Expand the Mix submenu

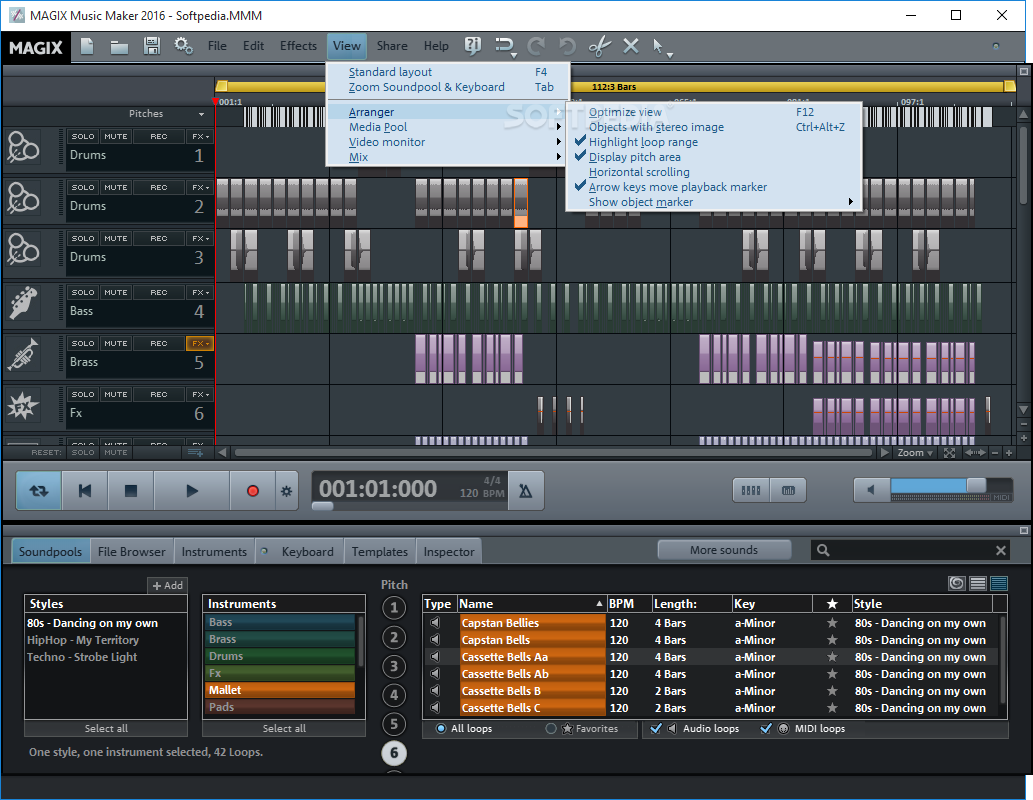(447, 157)
